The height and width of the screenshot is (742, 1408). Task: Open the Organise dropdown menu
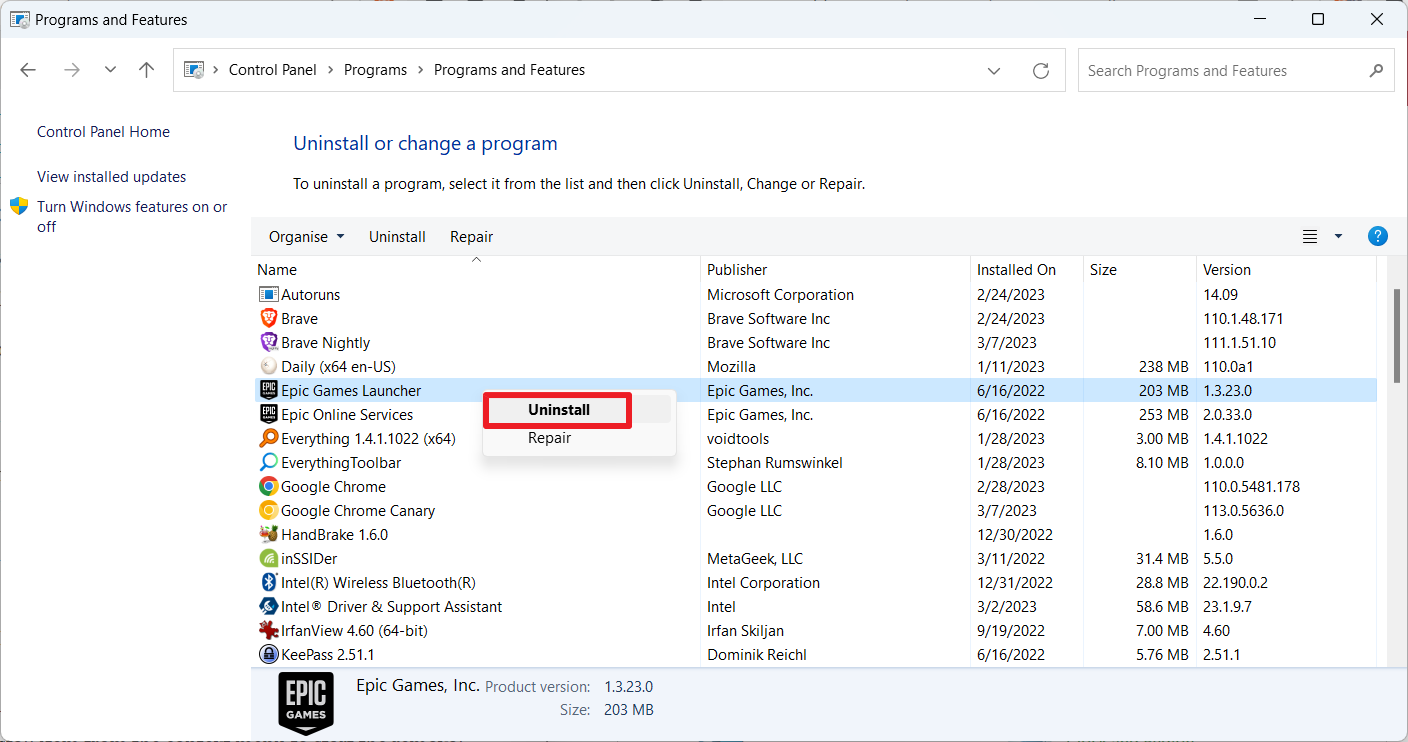306,237
